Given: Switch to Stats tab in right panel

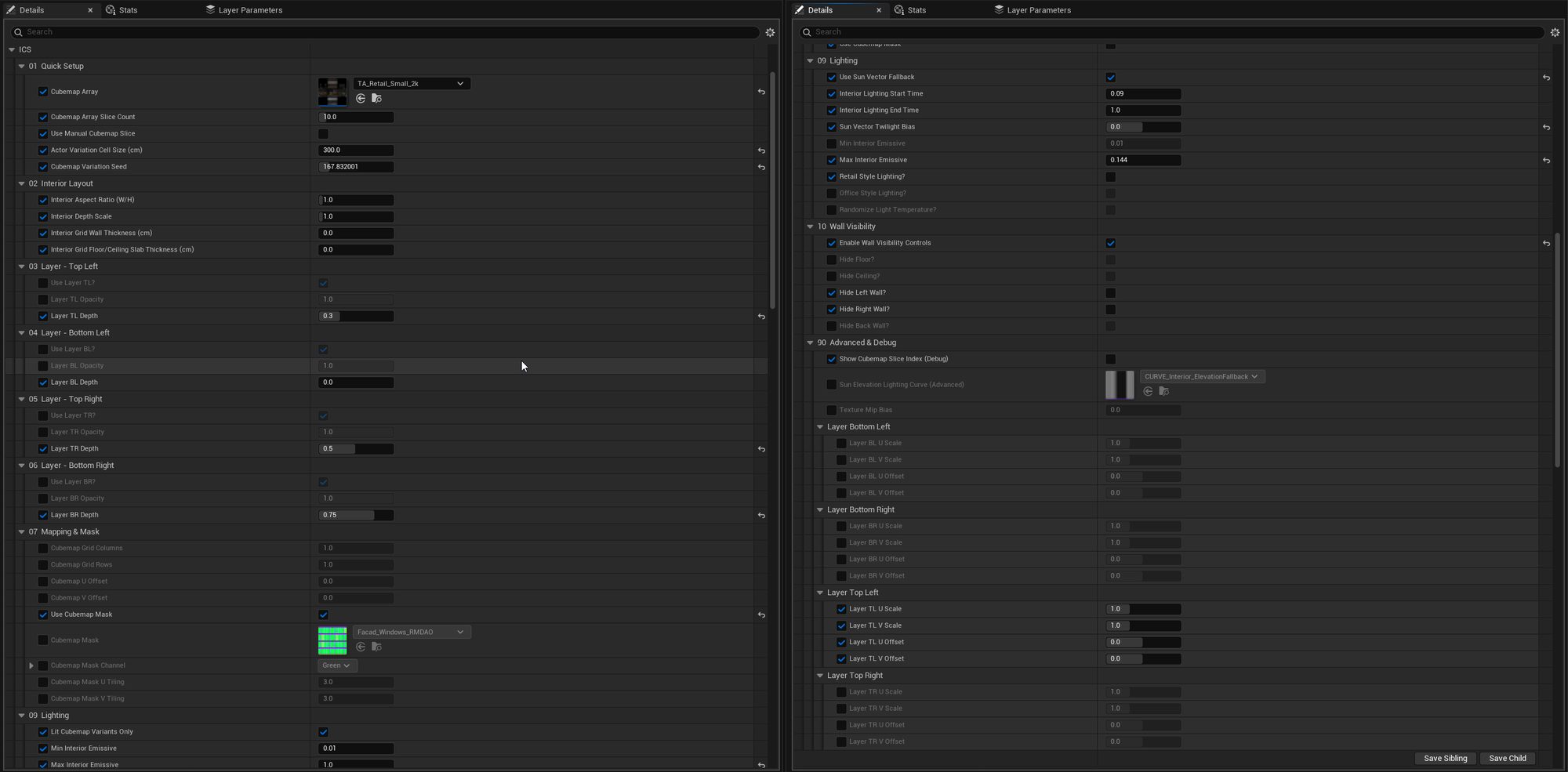Looking at the screenshot, I should 909,10.
